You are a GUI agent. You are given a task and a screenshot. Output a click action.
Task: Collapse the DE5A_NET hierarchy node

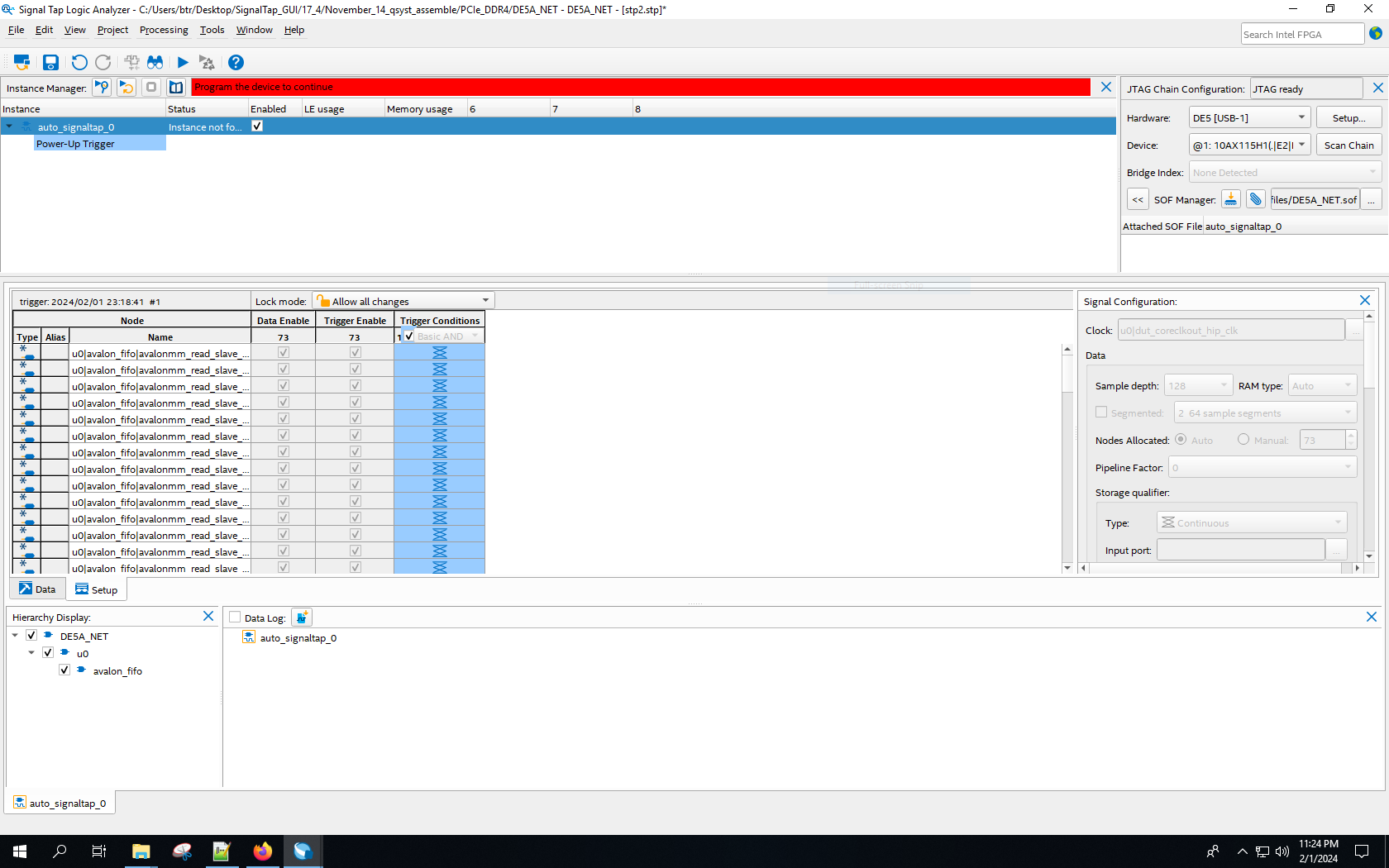[15, 636]
